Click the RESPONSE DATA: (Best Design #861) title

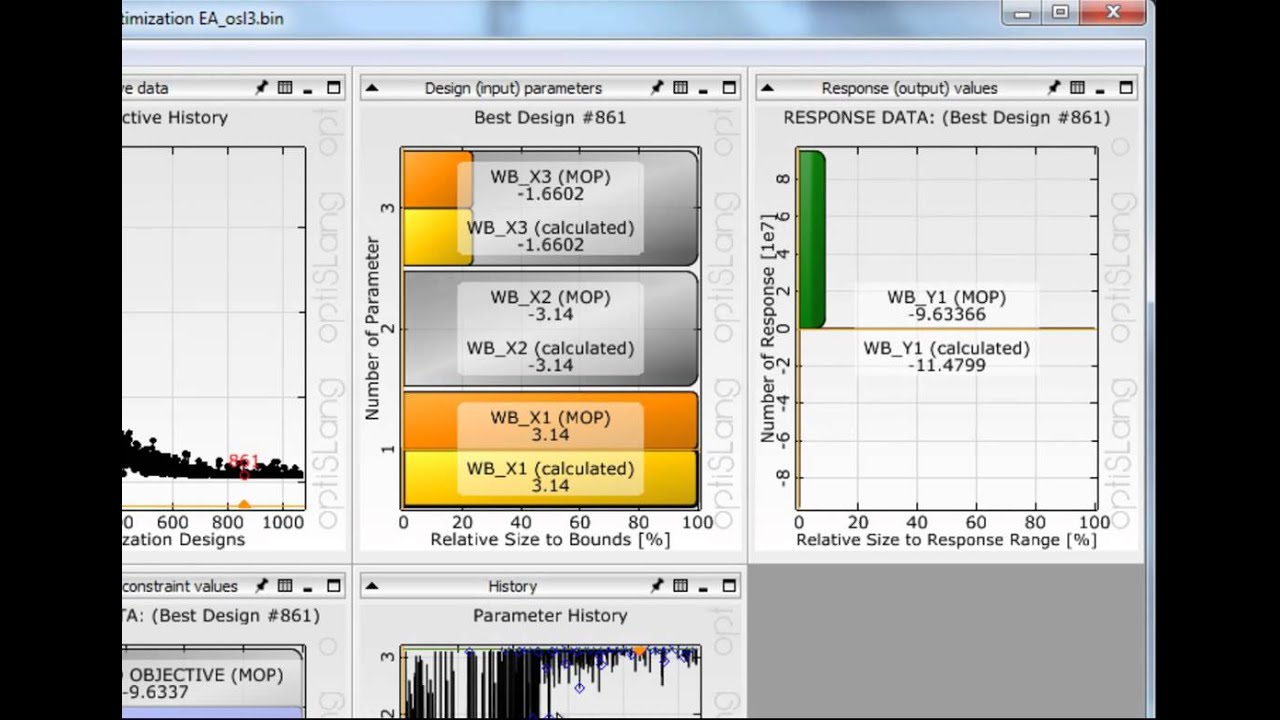946,118
